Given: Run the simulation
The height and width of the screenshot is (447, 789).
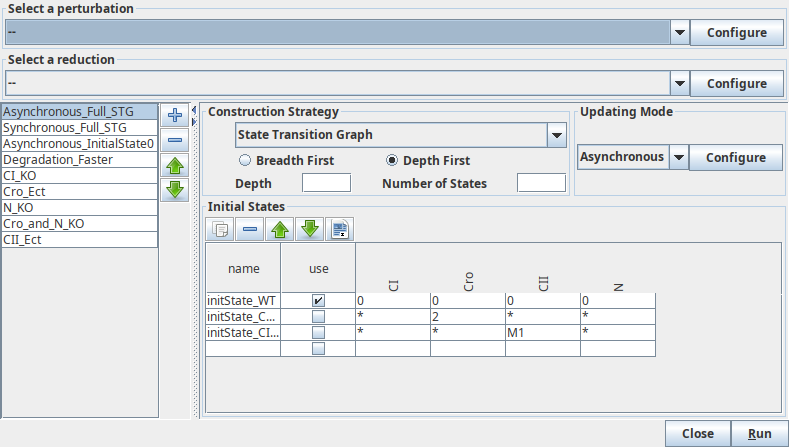Looking at the screenshot, I should [759, 434].
